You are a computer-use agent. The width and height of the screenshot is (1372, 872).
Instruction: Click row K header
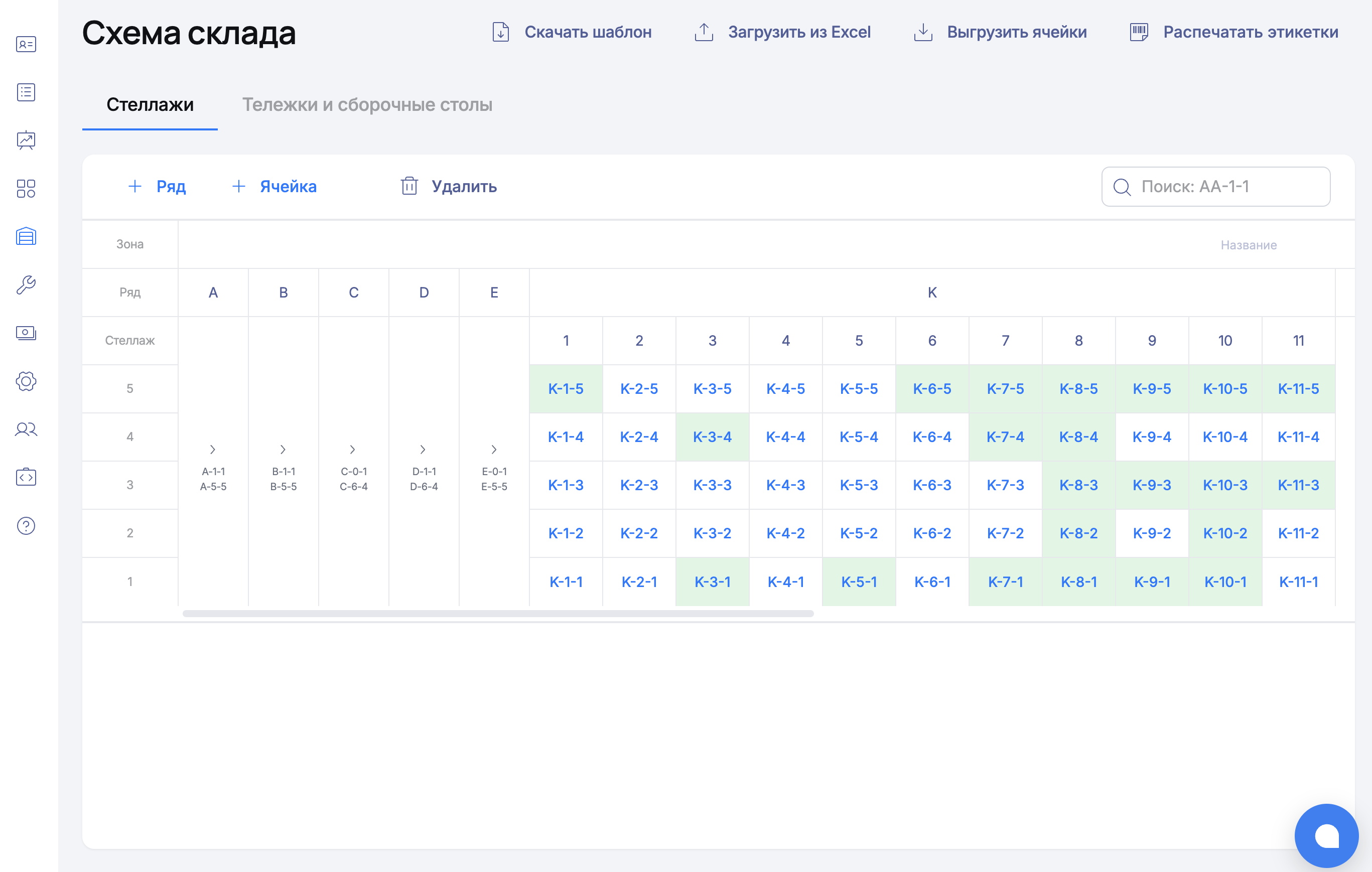(932, 292)
